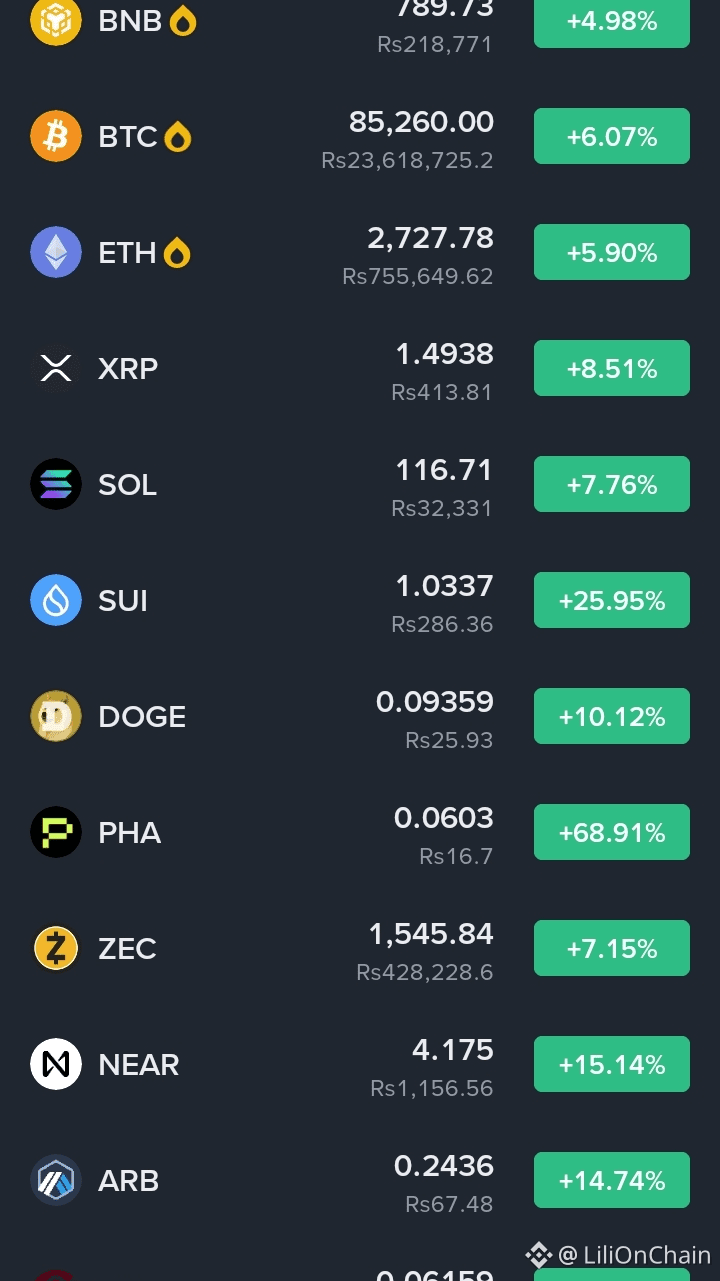Tap the SUI water drop icon
Image resolution: width=720 pixels, height=1281 pixels.
pos(56,600)
